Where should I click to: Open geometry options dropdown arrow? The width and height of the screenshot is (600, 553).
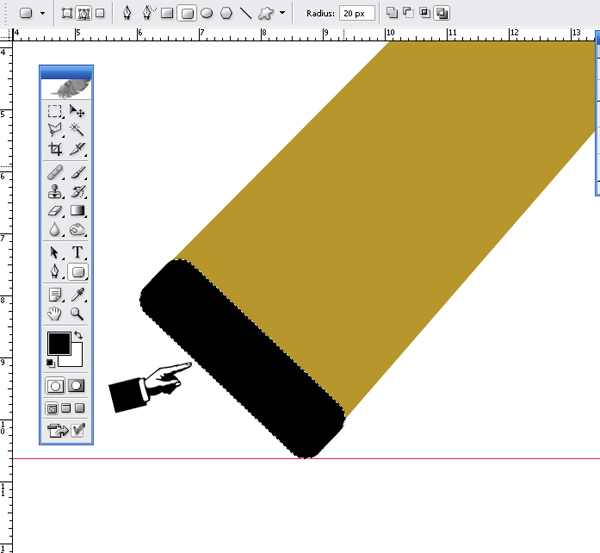(282, 13)
